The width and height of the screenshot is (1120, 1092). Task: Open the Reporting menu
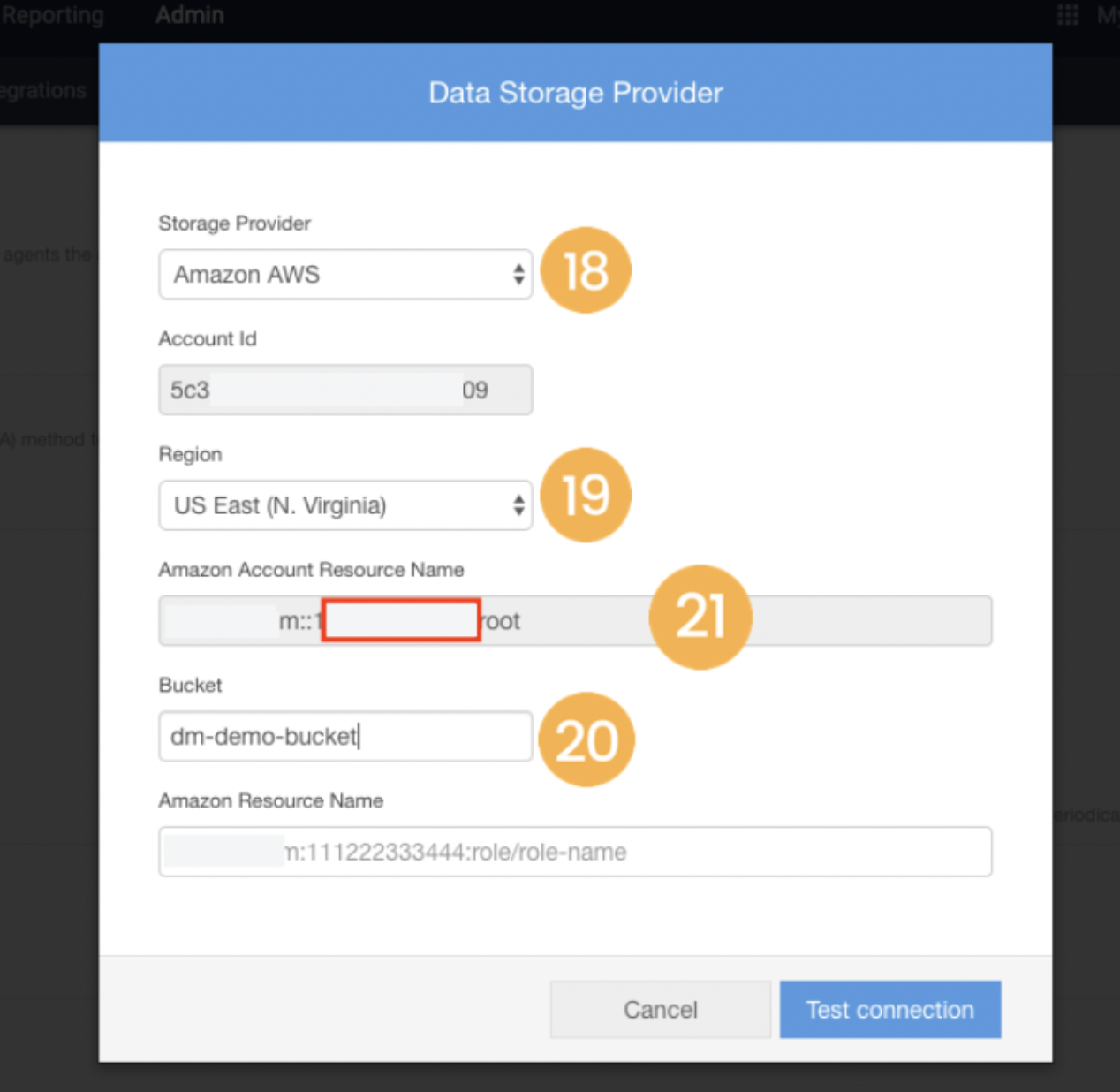point(52,15)
